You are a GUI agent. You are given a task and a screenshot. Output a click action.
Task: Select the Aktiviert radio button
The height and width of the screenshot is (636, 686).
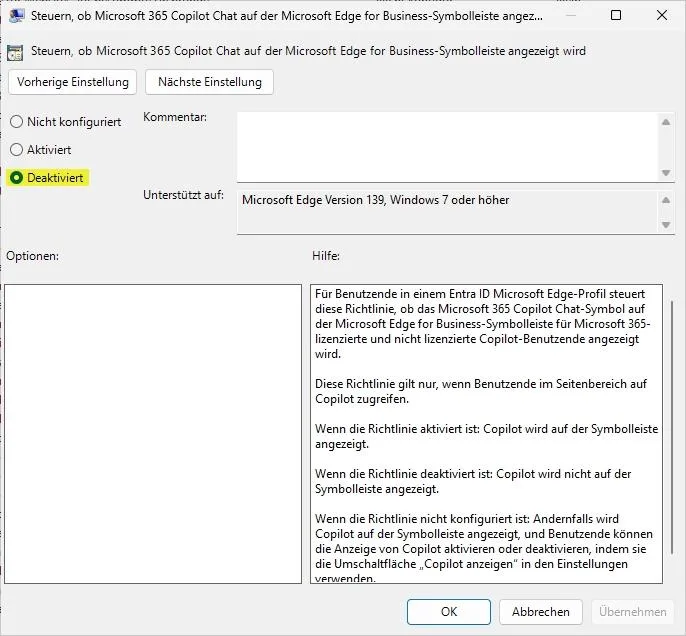16,150
